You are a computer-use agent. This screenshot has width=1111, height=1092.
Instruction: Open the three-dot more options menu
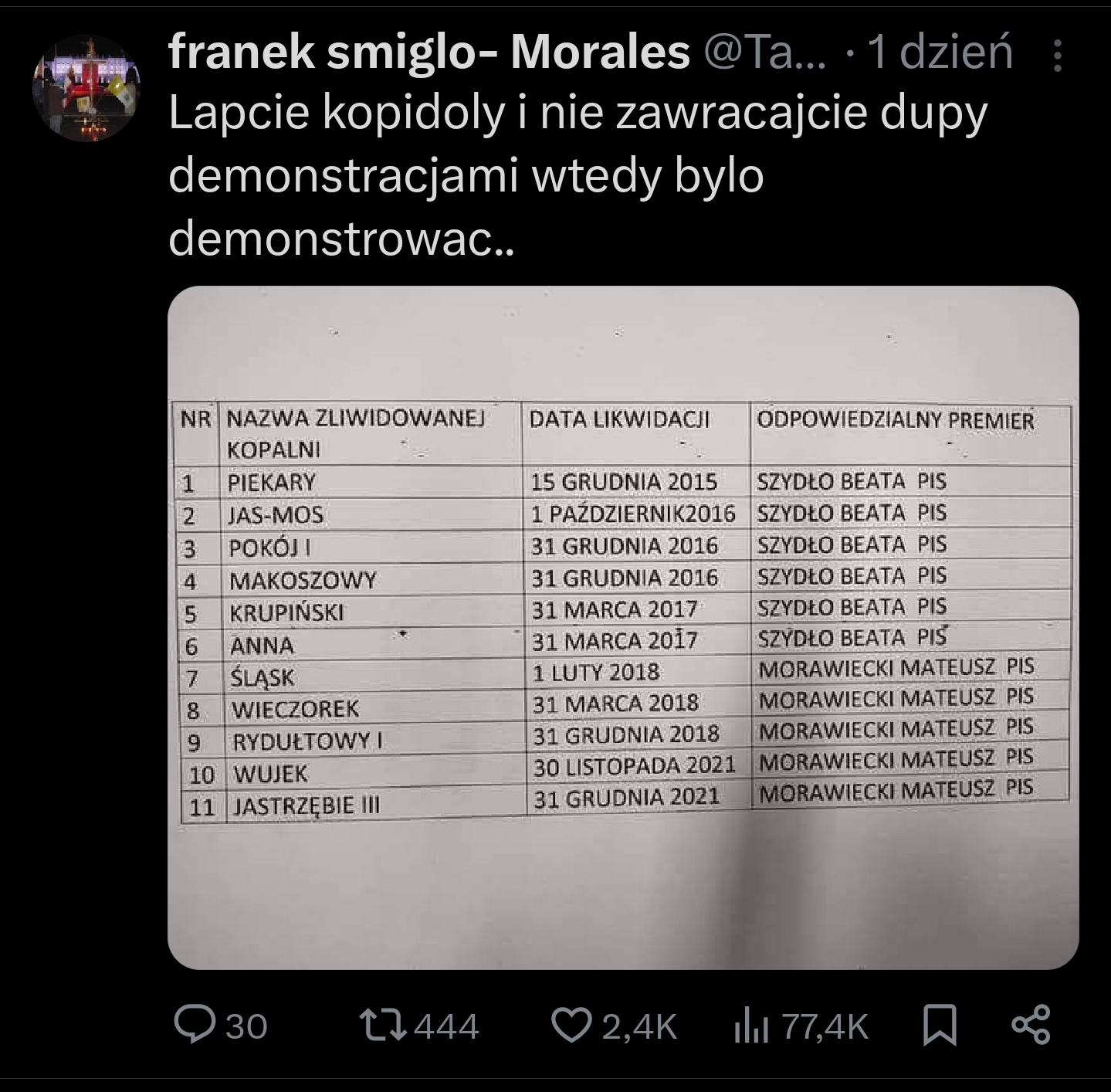pos(1058,56)
